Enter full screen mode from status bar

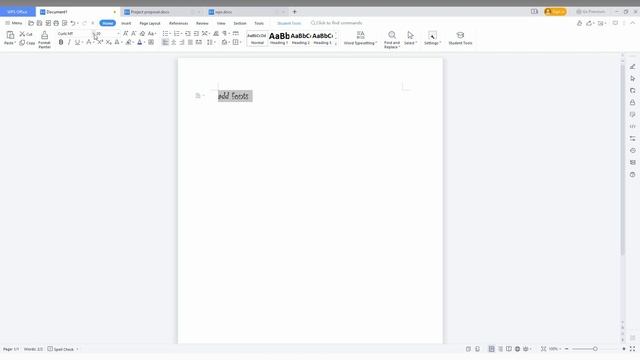[632, 349]
